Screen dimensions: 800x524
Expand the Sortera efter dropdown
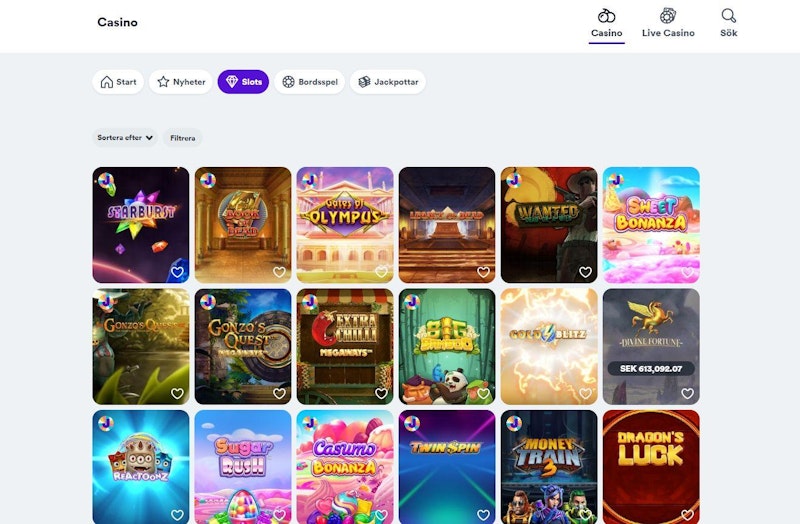tap(126, 138)
